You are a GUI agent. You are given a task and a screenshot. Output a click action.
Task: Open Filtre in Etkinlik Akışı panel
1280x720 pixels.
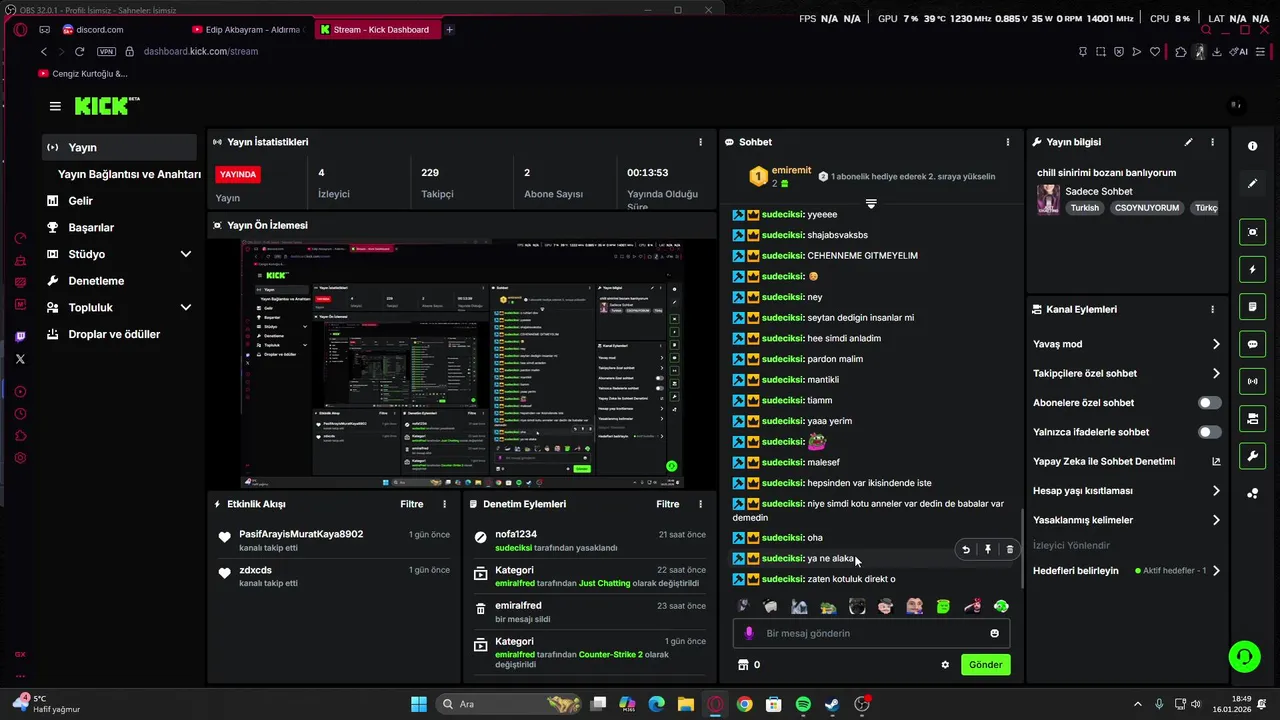click(x=412, y=504)
